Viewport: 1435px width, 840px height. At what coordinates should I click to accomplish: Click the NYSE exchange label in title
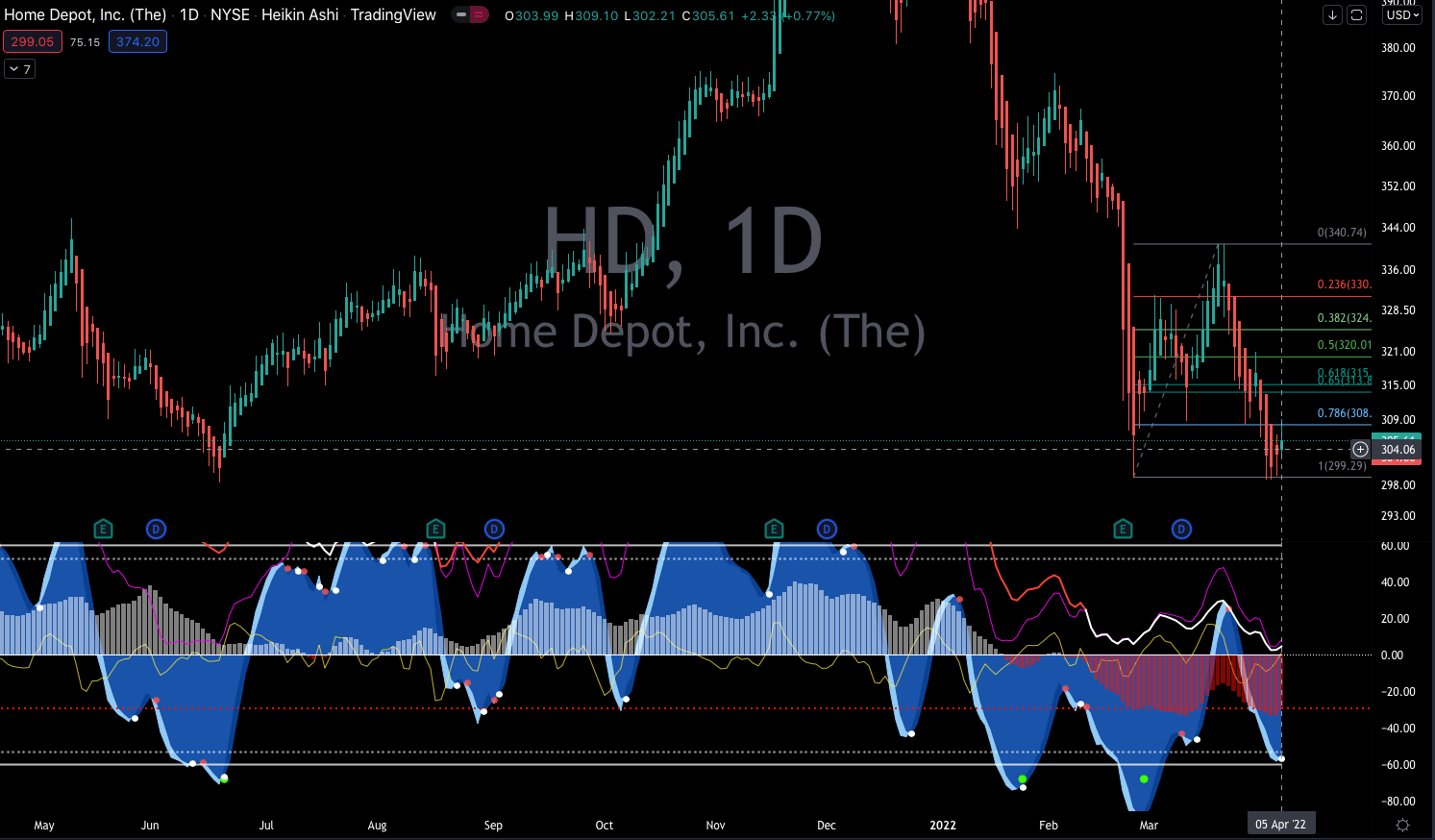point(230,15)
